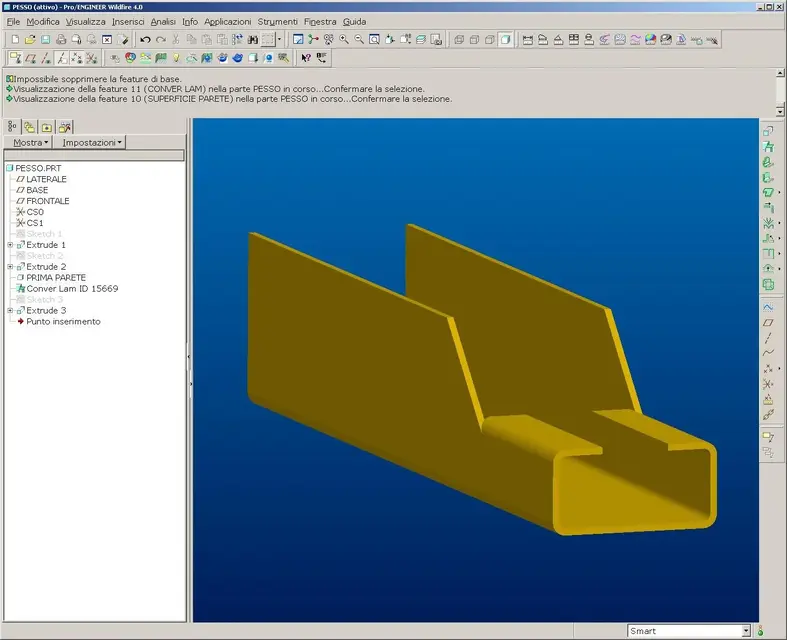Click the Repaint screen icon
This screenshot has width=787, height=640.
click(x=298, y=40)
